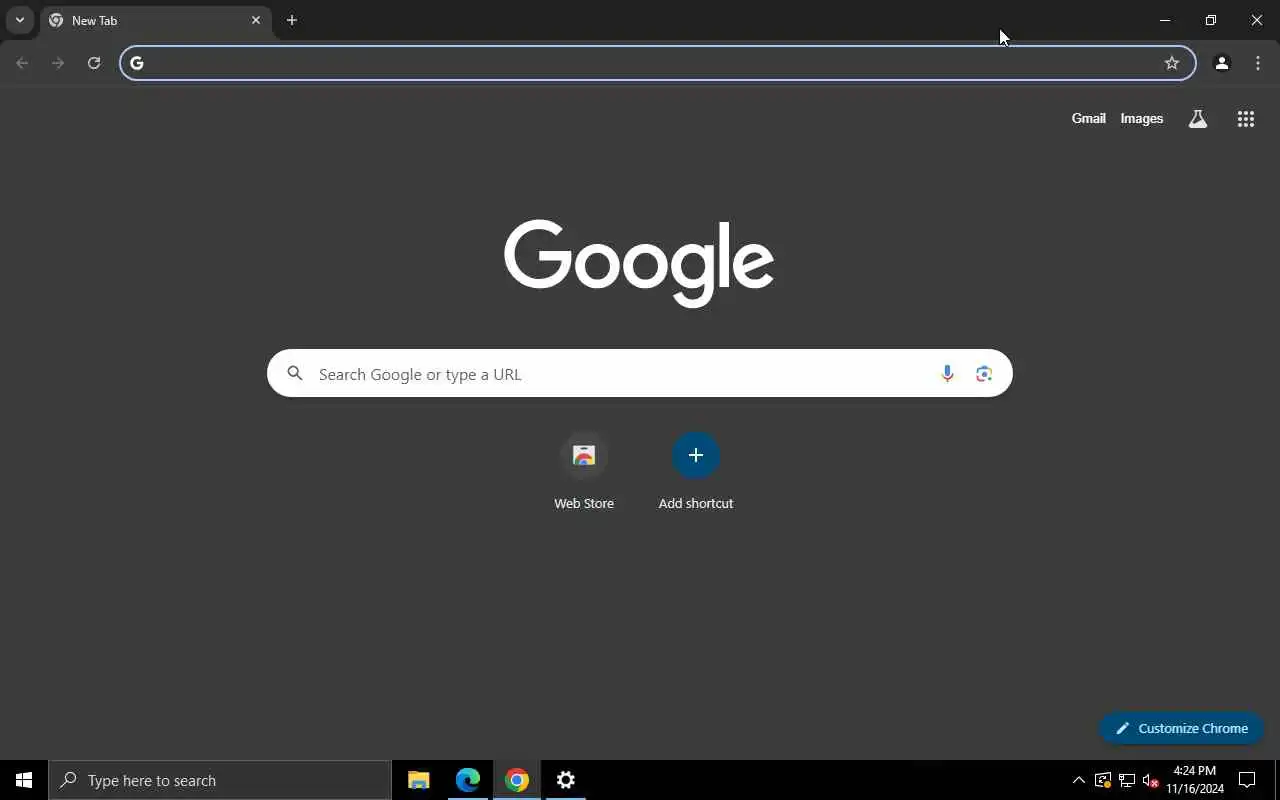Click the Type here to search box

point(220,780)
